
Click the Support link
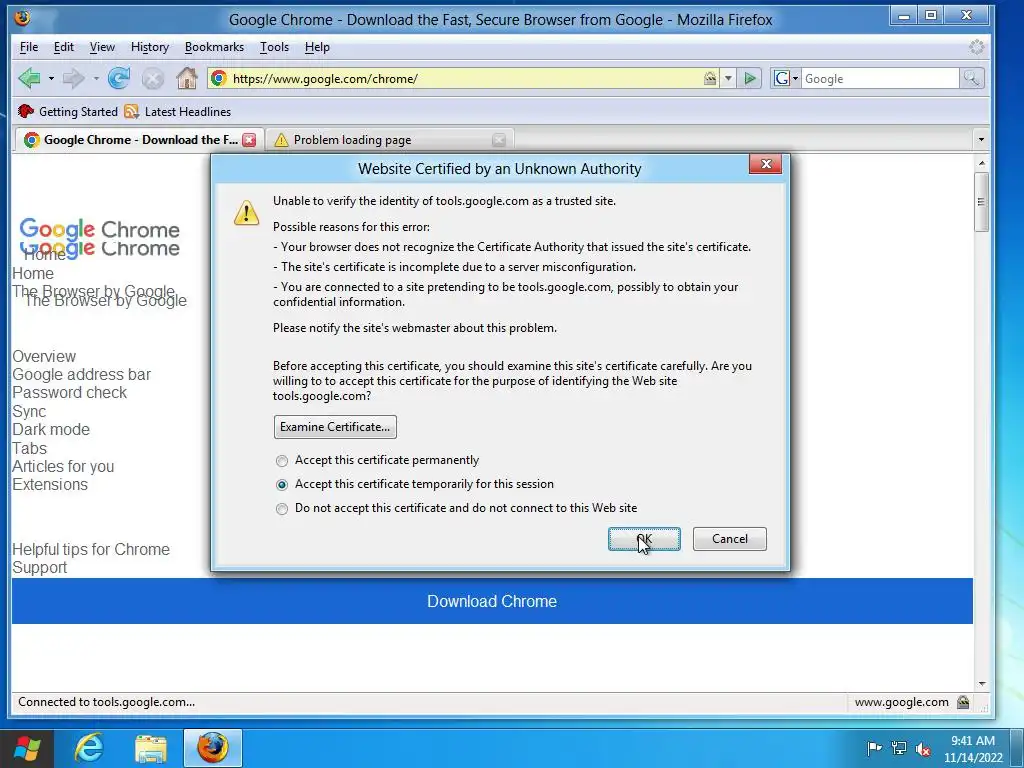[39, 568]
